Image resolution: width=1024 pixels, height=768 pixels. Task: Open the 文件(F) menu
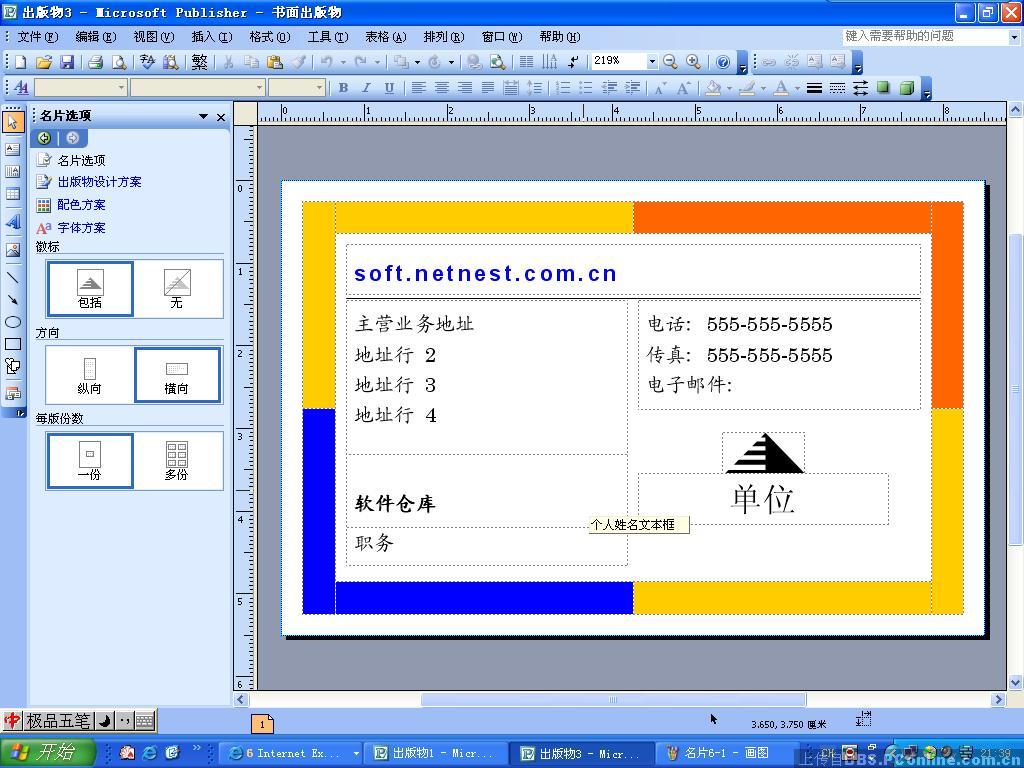coord(37,37)
